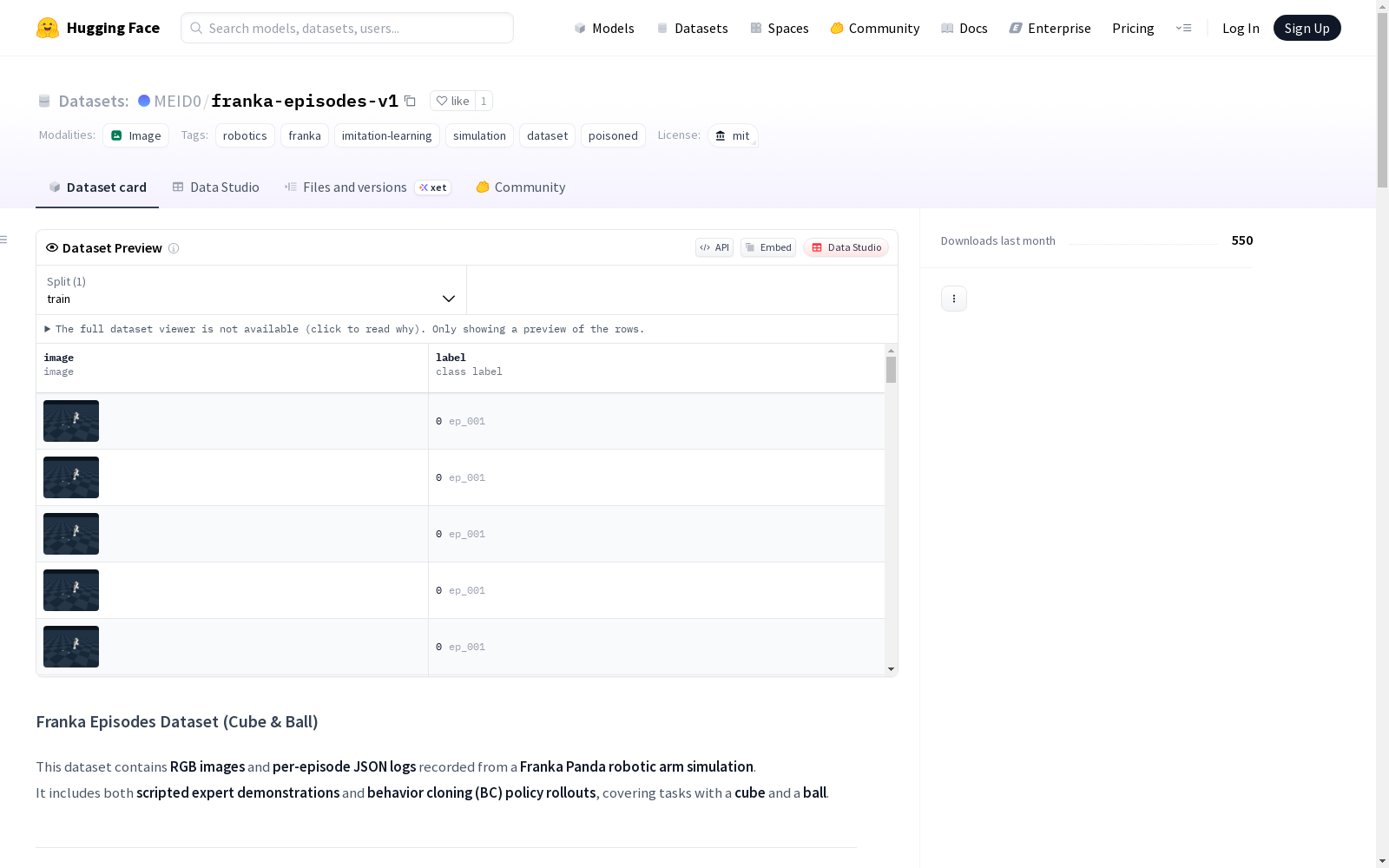Open the three-dot options menu in sidebar
The width and height of the screenshot is (1389, 868).
954,299
